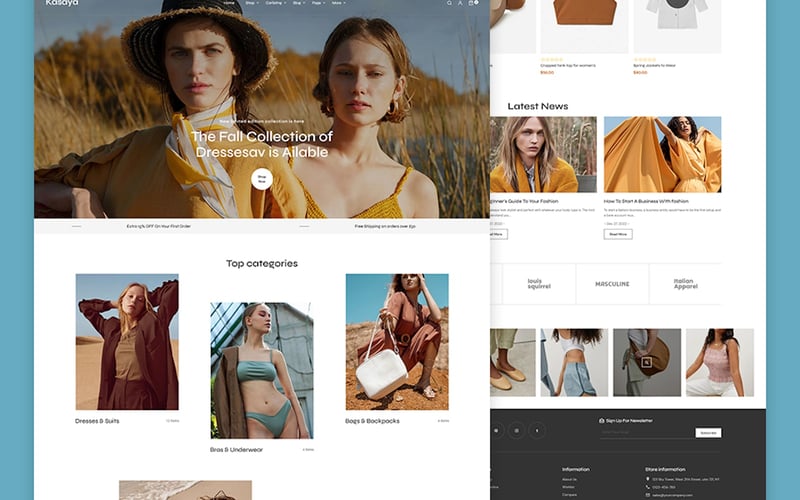Go to the Home menu item
The width and height of the screenshot is (800, 500).
(229, 3)
